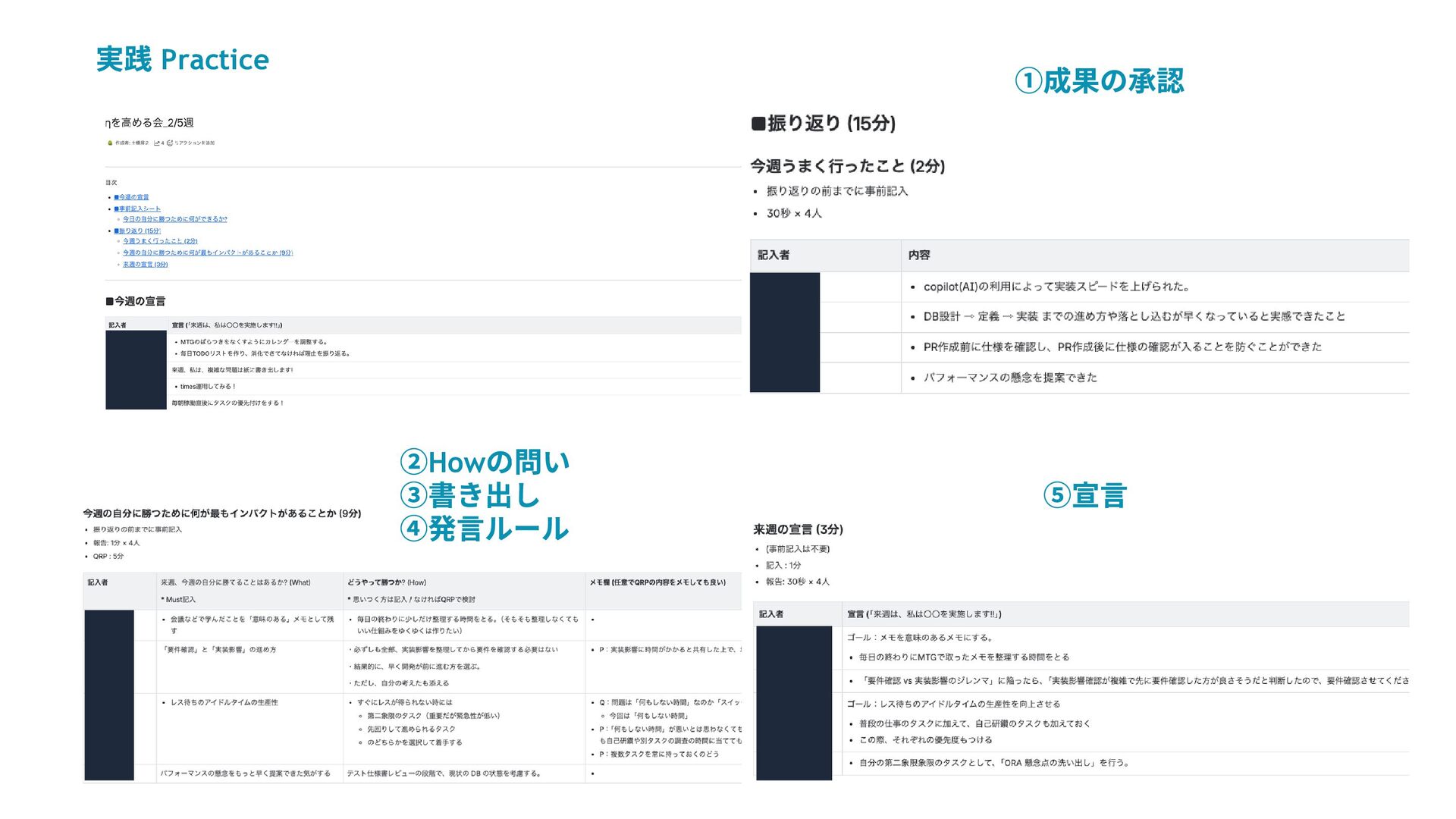Click the 内容 column header in 振り返り table
This screenshot has width=1456, height=819.
click(x=919, y=256)
